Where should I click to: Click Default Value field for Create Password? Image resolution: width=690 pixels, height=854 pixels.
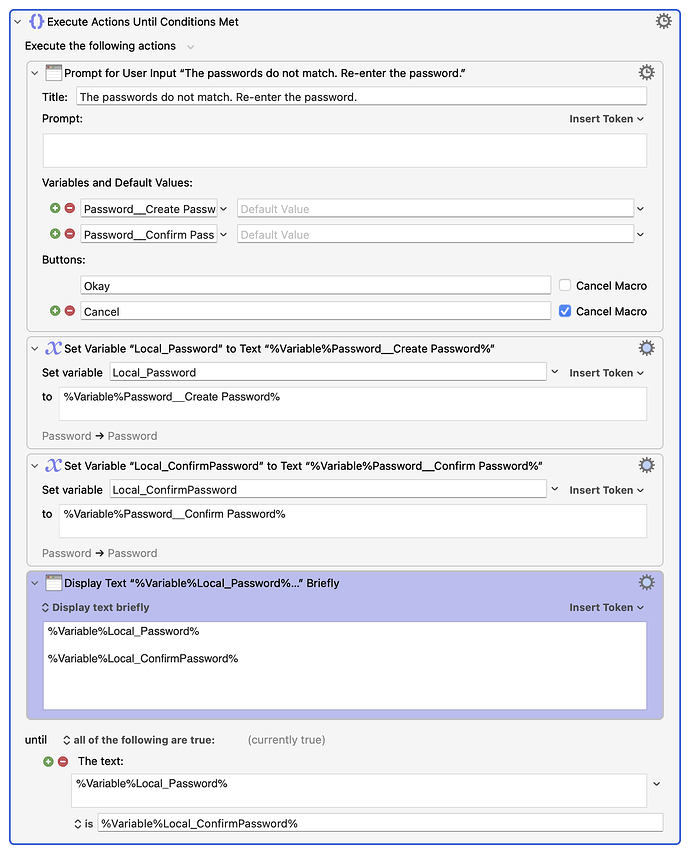[x=435, y=209]
